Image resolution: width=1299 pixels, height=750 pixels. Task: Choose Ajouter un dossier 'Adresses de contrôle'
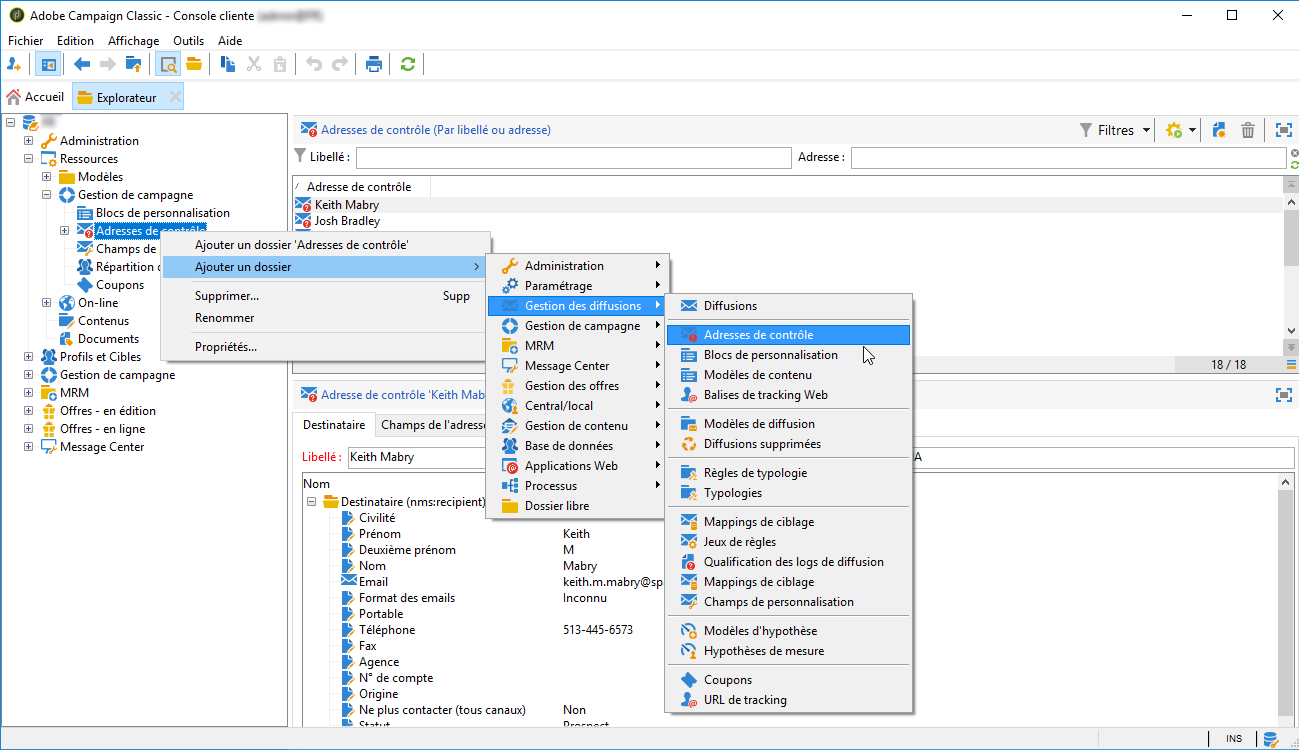[x=326, y=245]
